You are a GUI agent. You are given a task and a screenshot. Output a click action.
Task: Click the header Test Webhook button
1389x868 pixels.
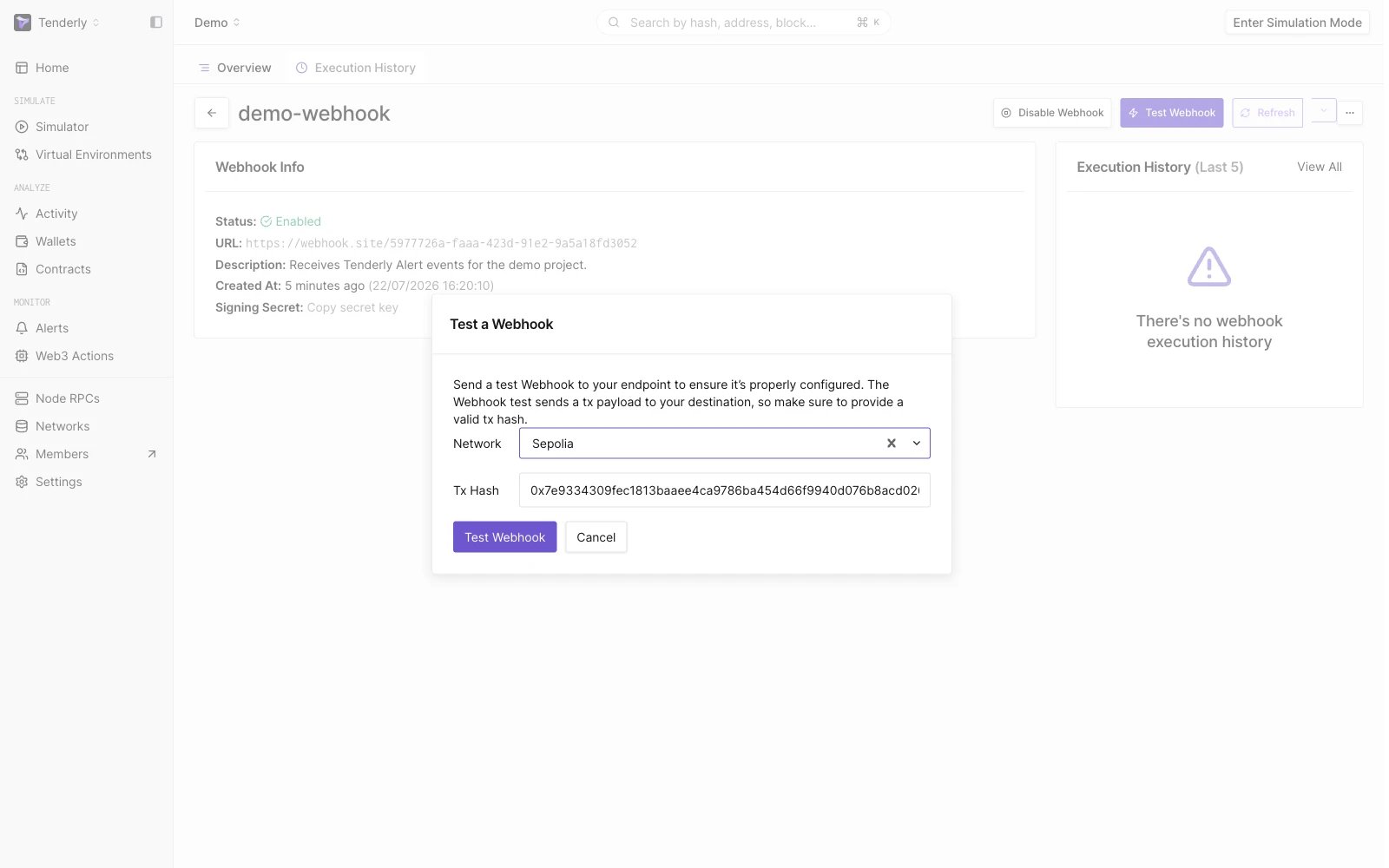pos(1171,113)
